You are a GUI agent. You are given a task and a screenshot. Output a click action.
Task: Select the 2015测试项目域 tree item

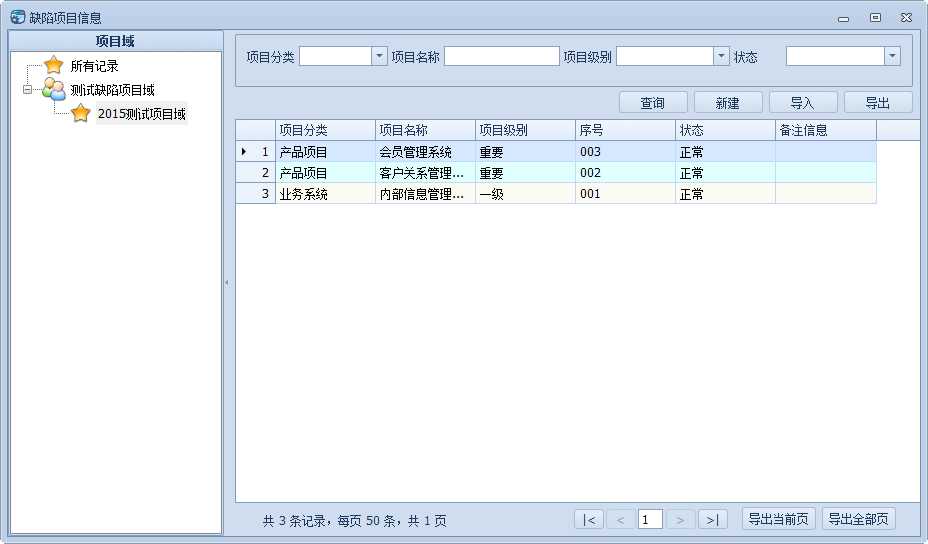[x=141, y=114]
